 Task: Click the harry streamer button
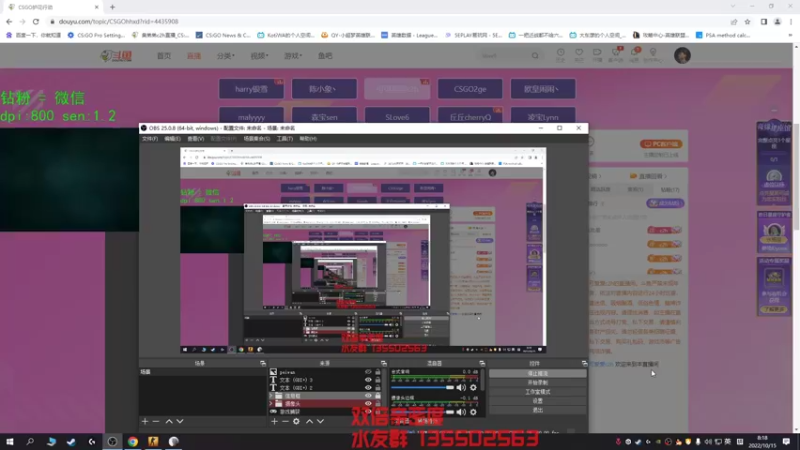251,89
